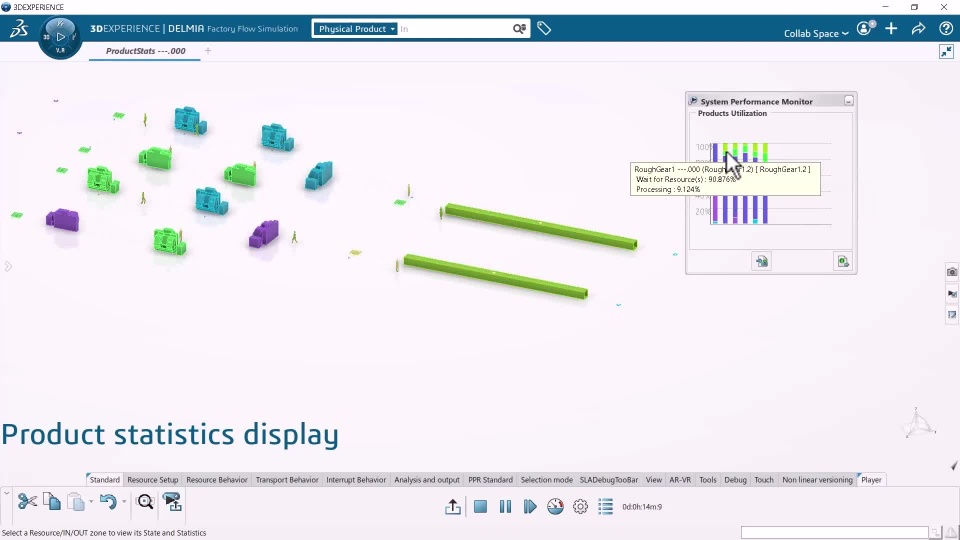Click the lower green conveyor in the 3D view
Screen dimensions: 960x540
[x=495, y=277]
